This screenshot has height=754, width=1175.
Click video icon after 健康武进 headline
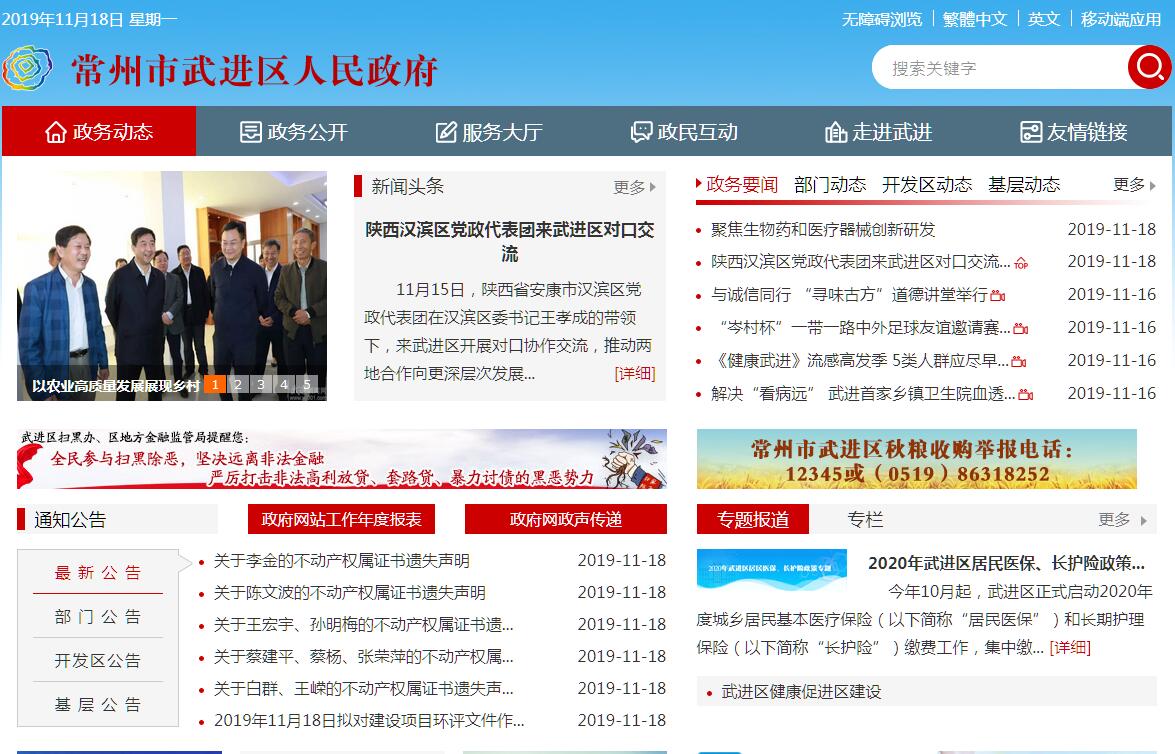1018,361
